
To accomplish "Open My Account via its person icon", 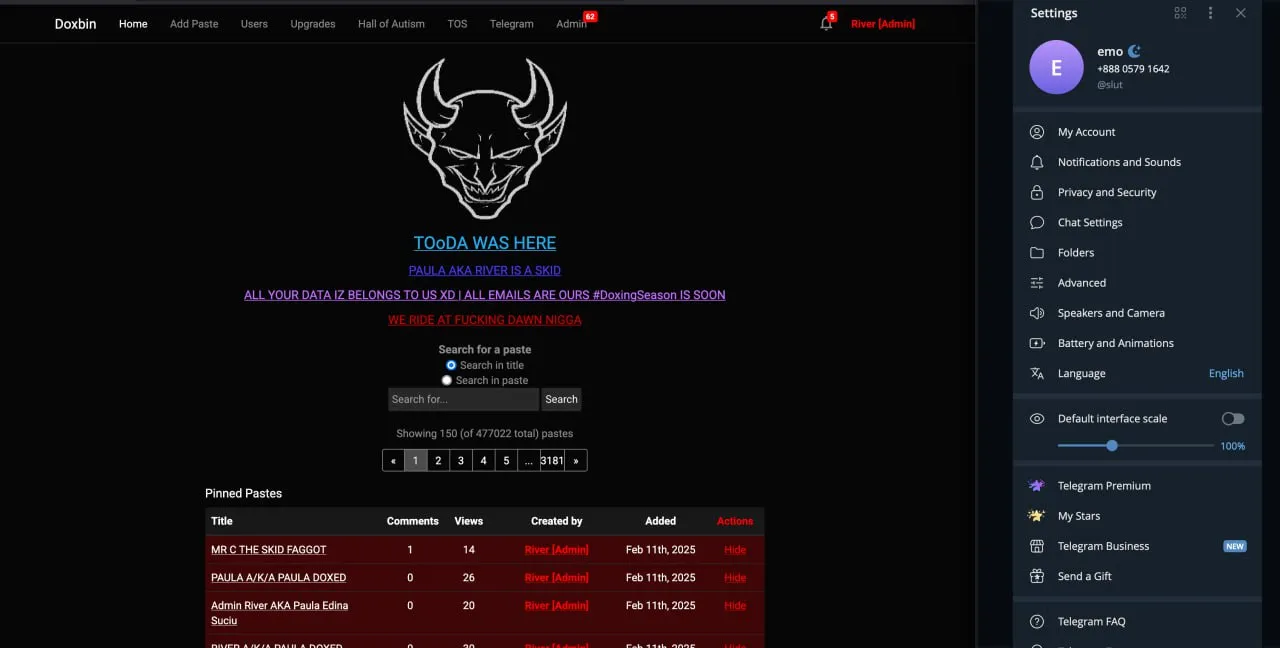I will 1037,132.
